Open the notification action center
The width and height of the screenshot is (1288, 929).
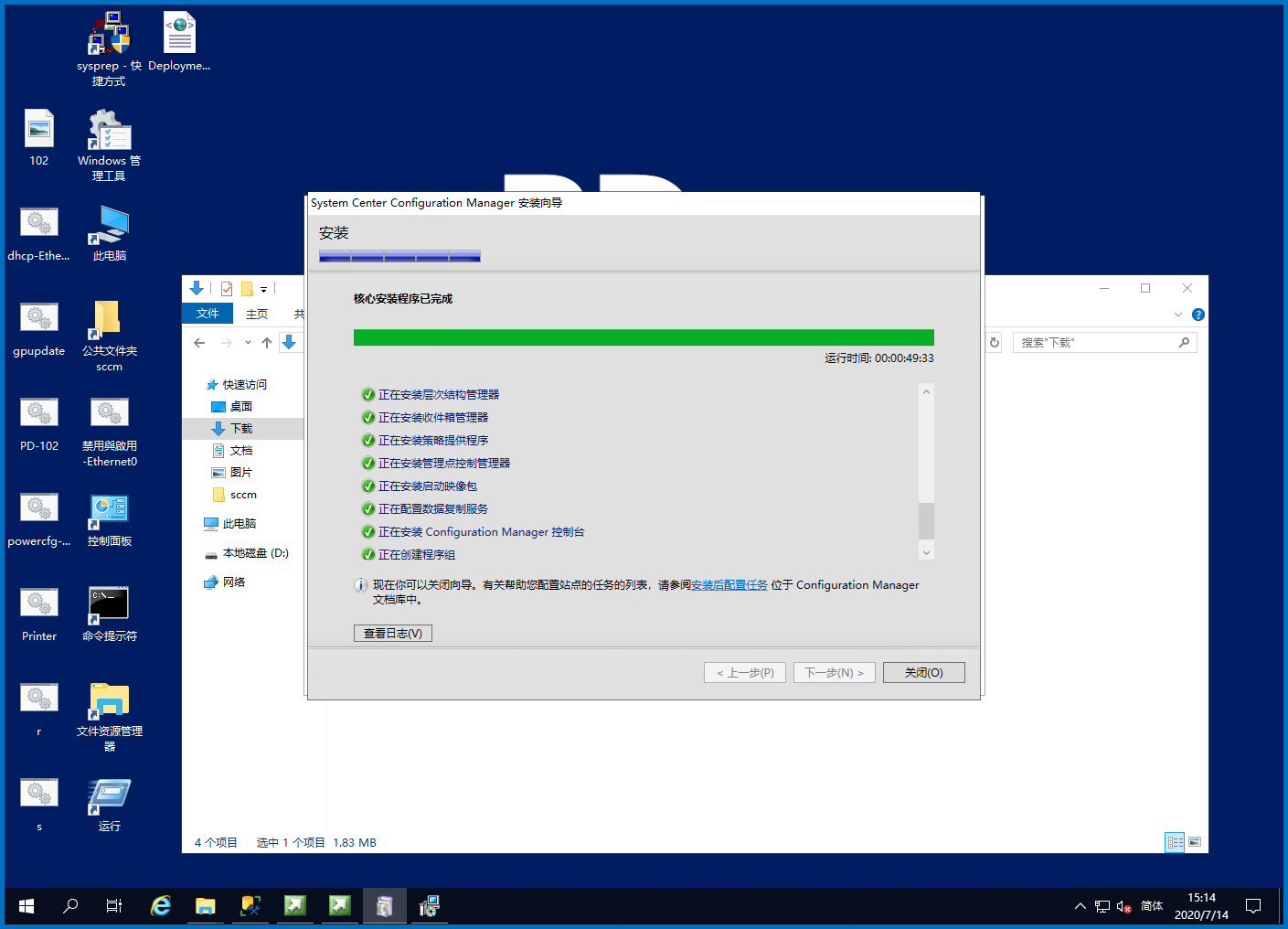[1253, 906]
